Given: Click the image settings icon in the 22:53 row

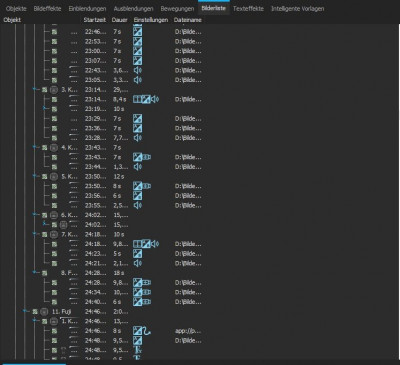Looking at the screenshot, I should pyautogui.click(x=137, y=41).
